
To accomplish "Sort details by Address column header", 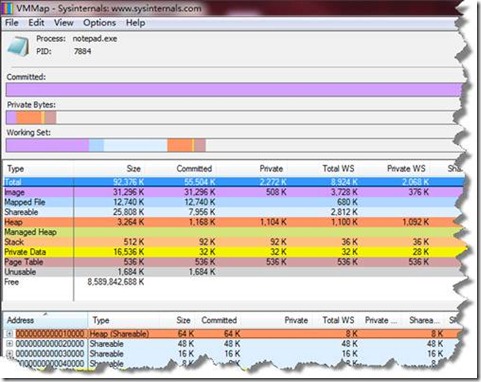I will (x=45, y=320).
